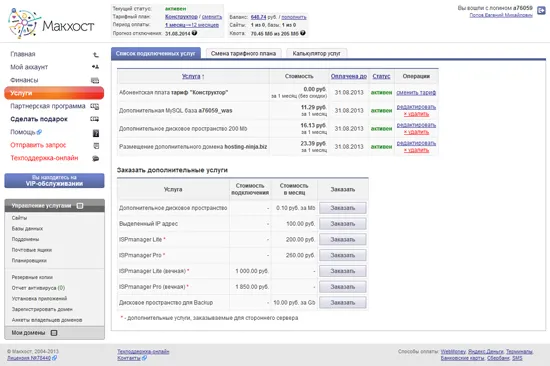Order Выделенный IP адрес with Заказать button
Image resolution: width=550 pixels, height=366 pixels.
(x=343, y=224)
